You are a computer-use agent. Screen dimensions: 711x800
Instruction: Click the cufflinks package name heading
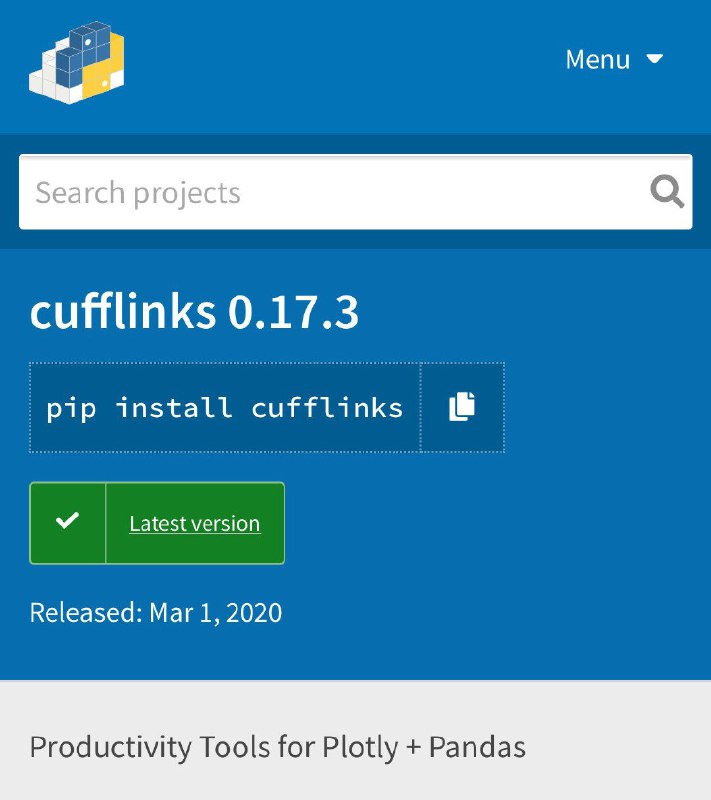click(123, 312)
